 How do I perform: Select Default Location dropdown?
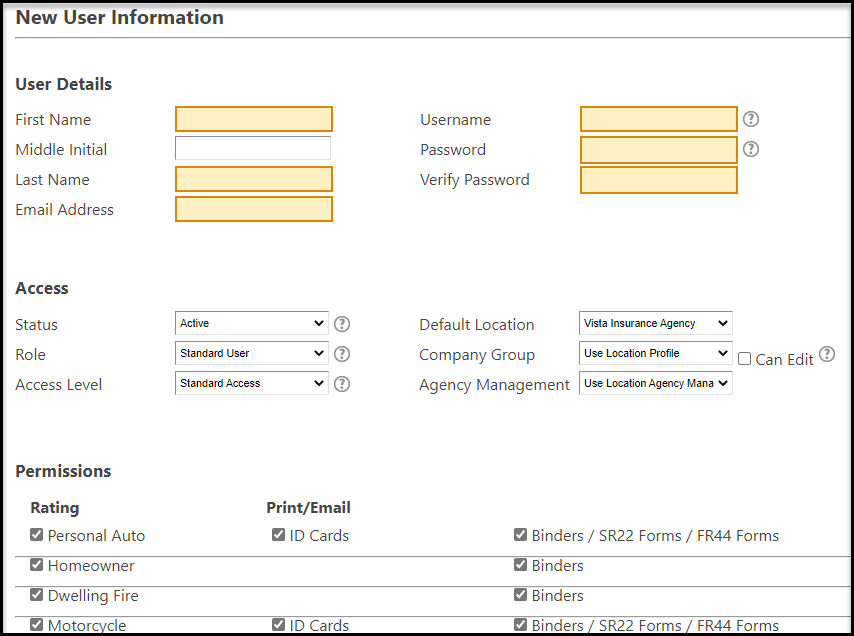pos(655,324)
